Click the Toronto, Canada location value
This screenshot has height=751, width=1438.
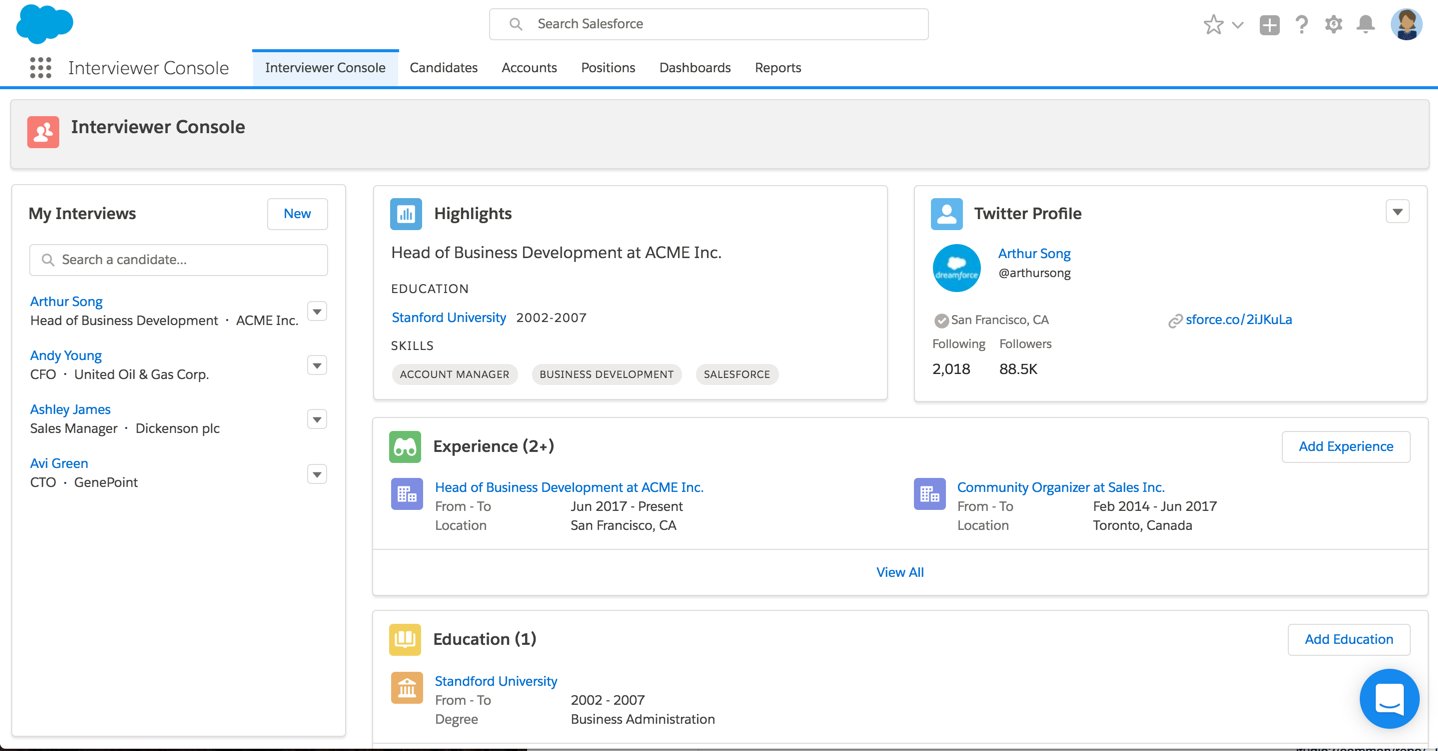(1142, 525)
